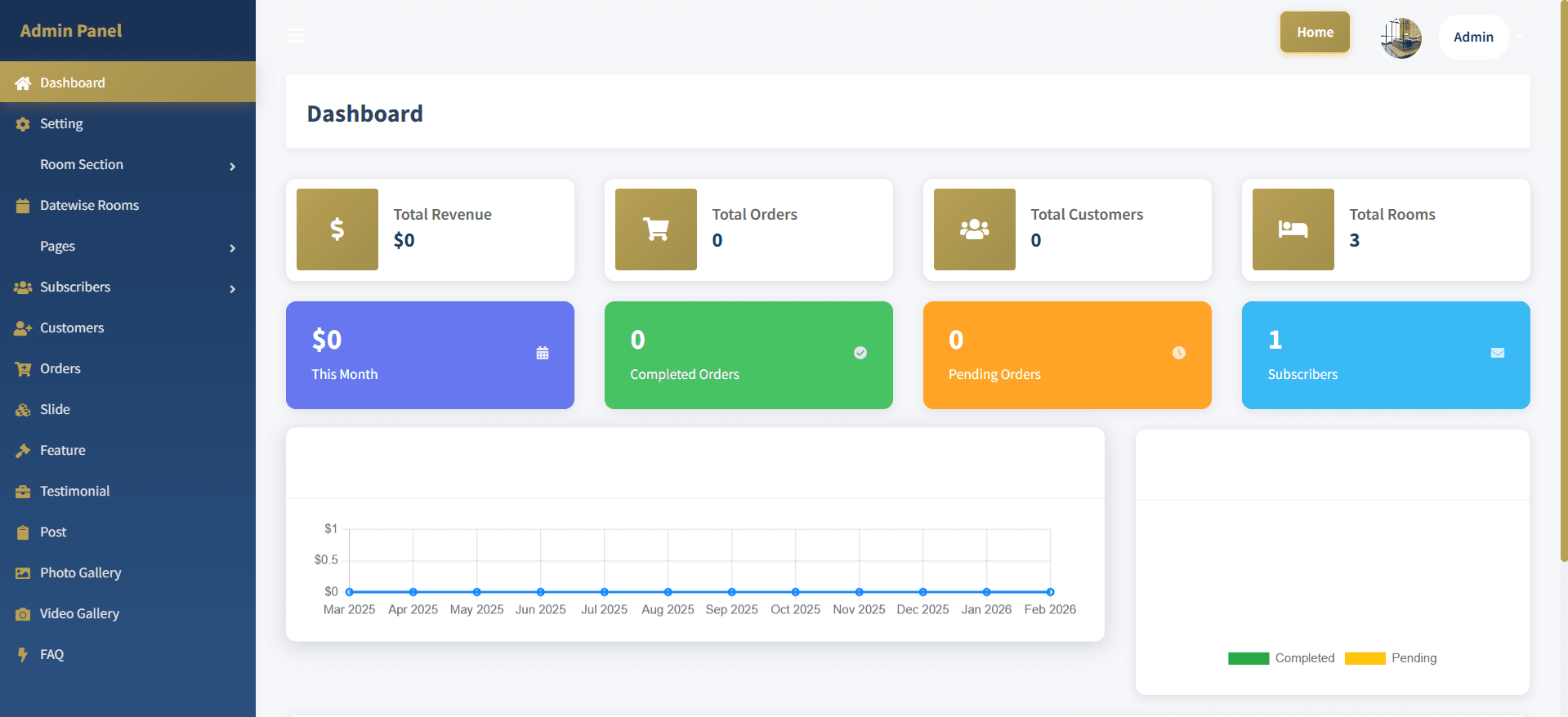Go to the Feature menu item
The width and height of the screenshot is (1568, 717).
click(127, 450)
